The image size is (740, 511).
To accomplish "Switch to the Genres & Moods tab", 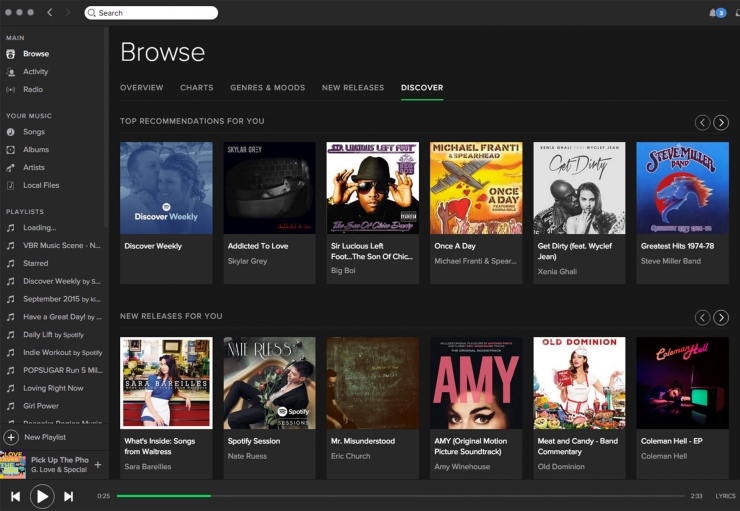I will point(267,88).
